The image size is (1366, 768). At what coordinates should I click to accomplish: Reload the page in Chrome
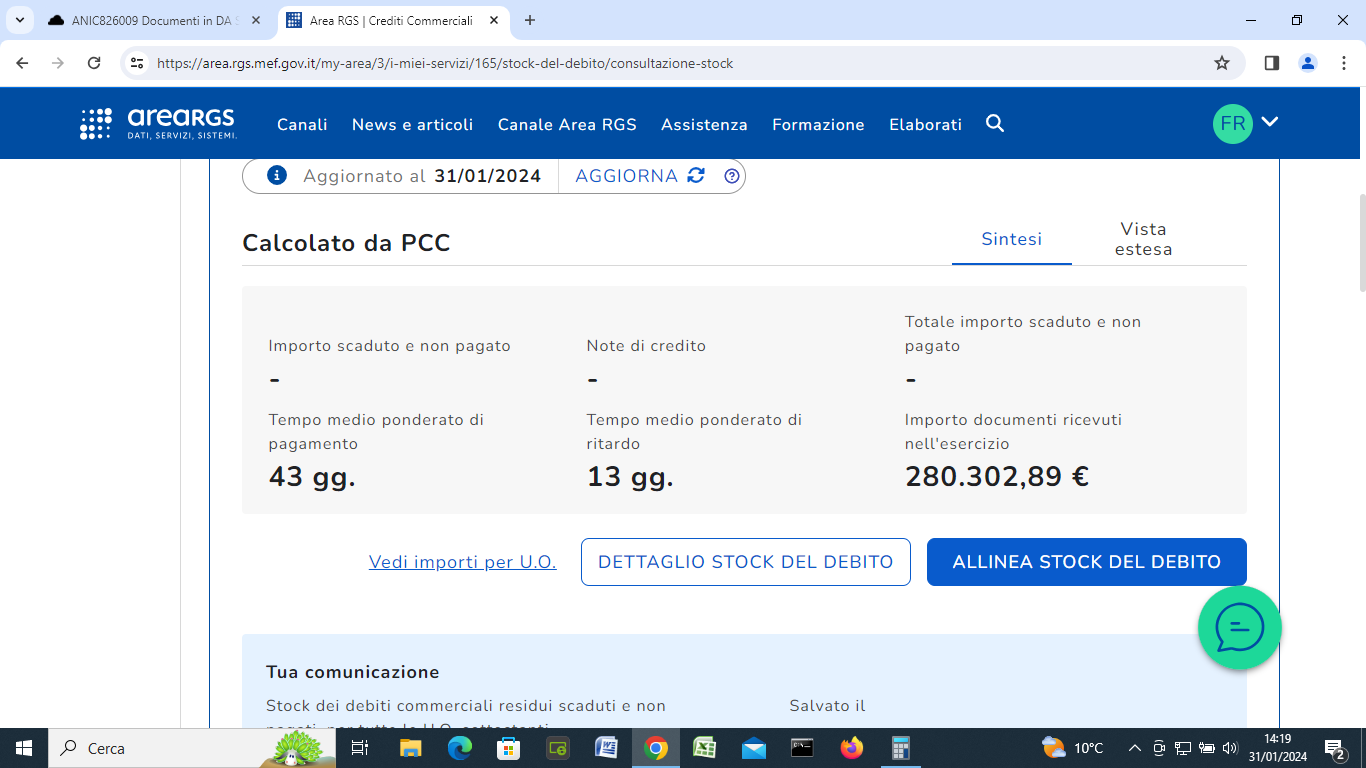coord(94,63)
